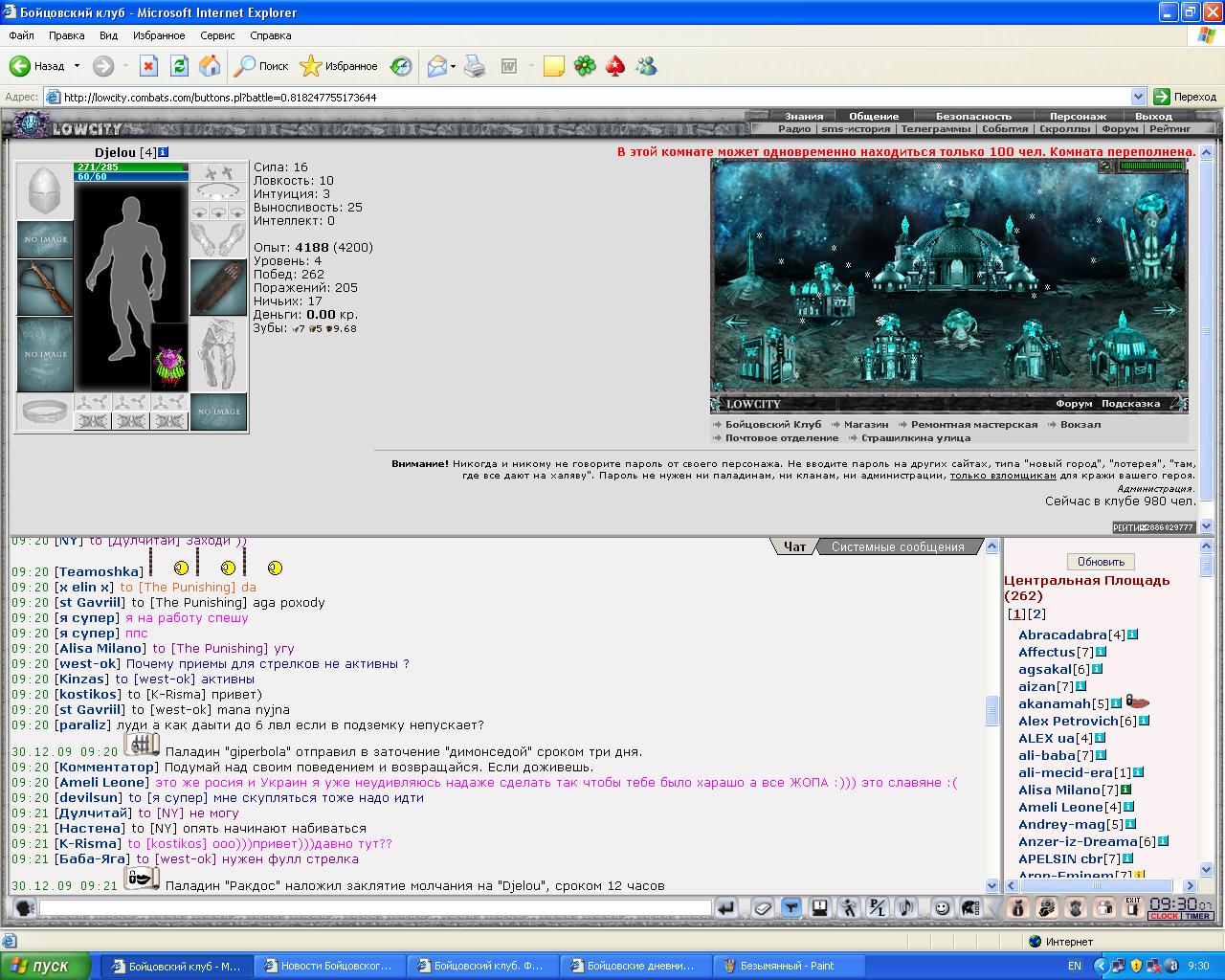Click the eraser clear chat icon
1225x980 pixels.
point(762,907)
